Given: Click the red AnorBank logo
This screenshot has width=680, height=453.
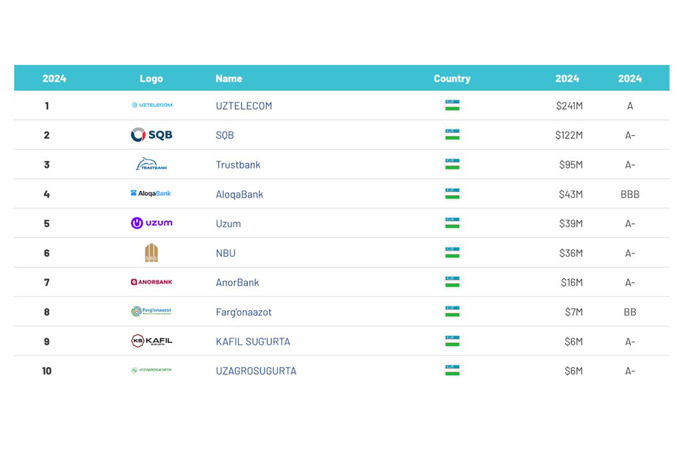Looking at the screenshot, I should coord(151,282).
